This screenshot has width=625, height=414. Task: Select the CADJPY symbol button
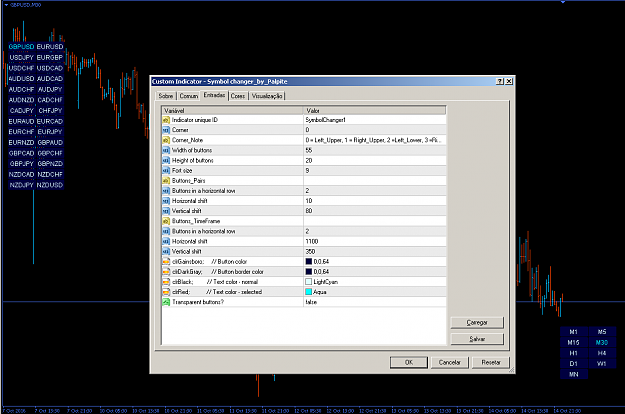[x=22, y=110]
